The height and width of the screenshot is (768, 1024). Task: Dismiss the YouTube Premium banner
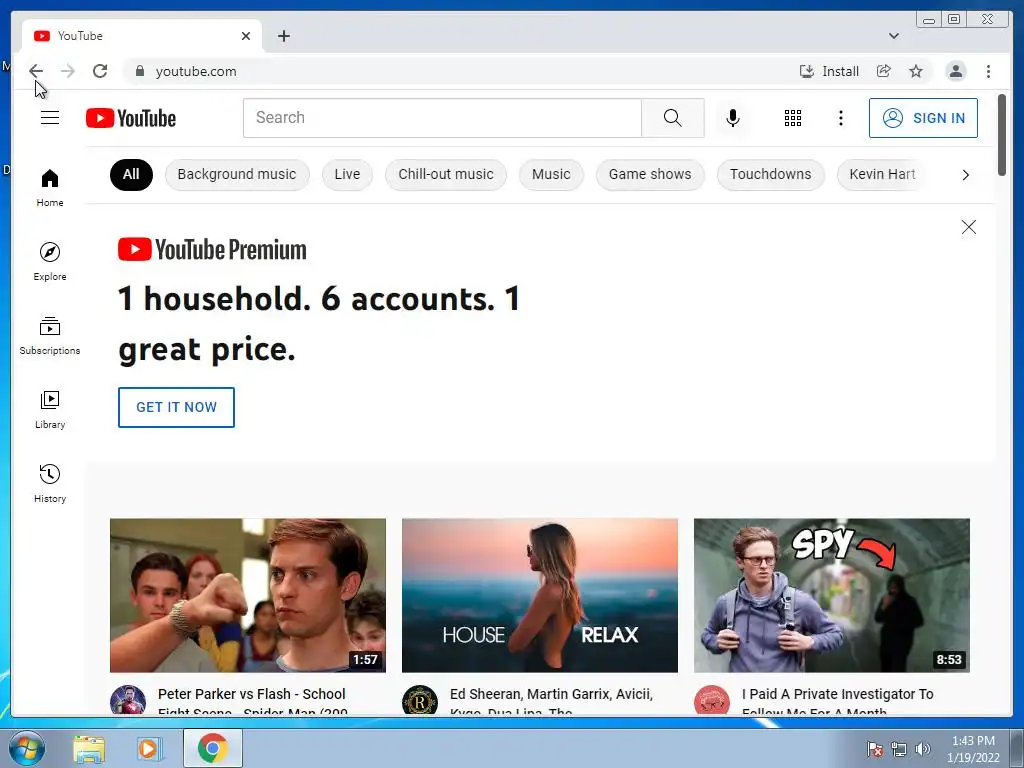[968, 227]
